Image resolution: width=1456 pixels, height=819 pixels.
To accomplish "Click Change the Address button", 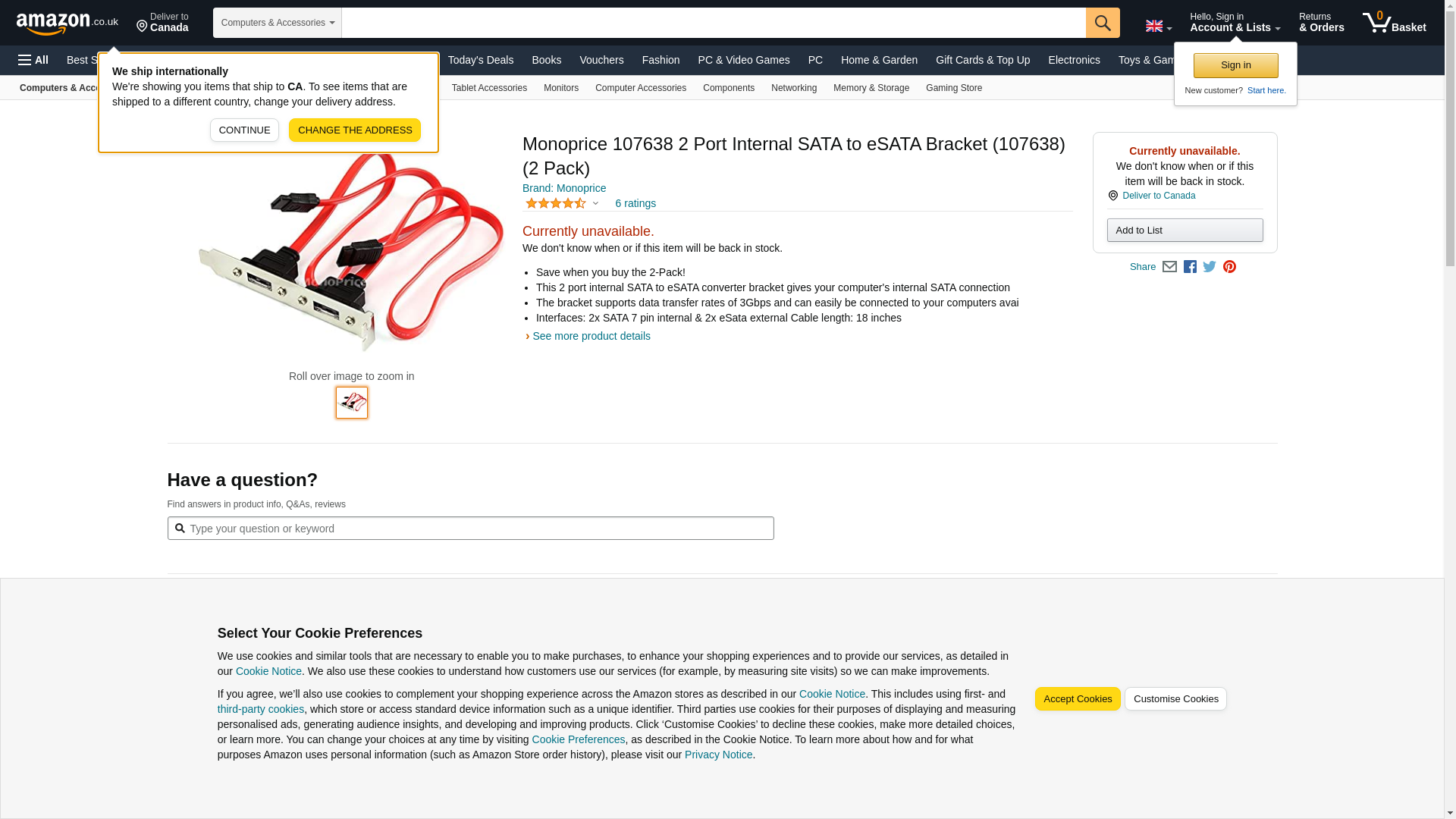I will (355, 130).
